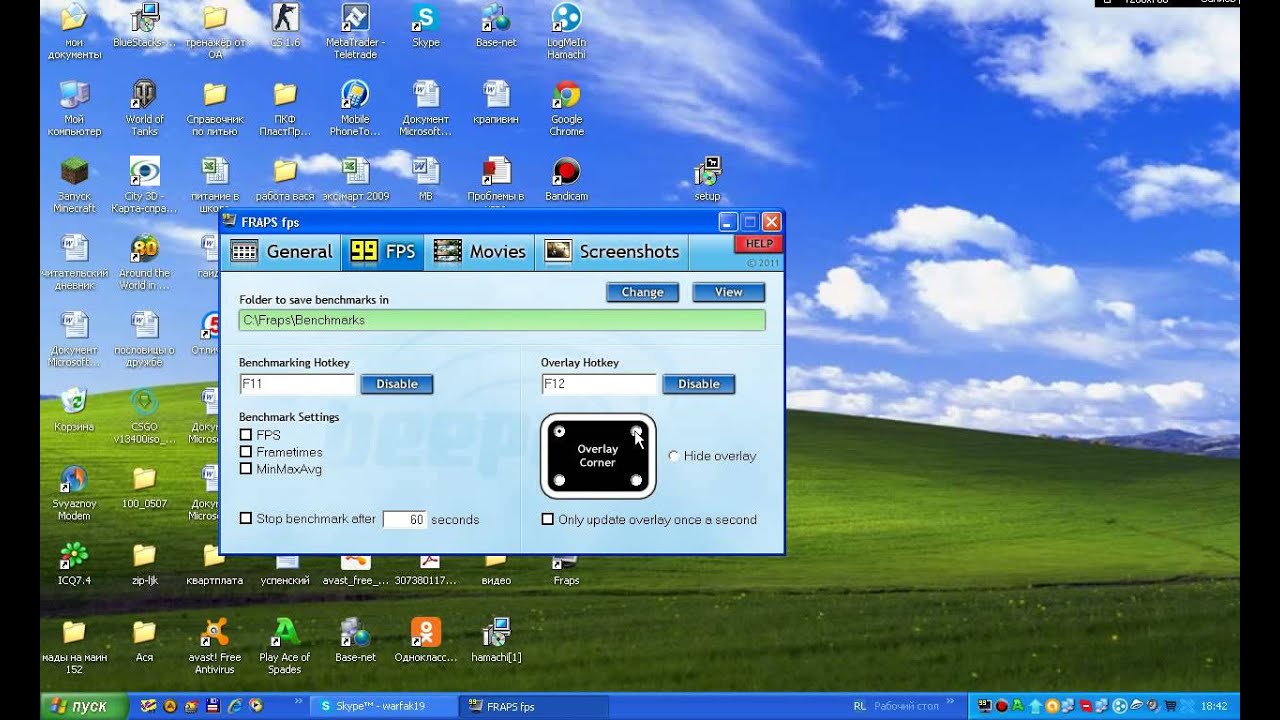Click the 18:42 taskbar clock
The width and height of the screenshot is (1280, 720).
[x=1214, y=706]
